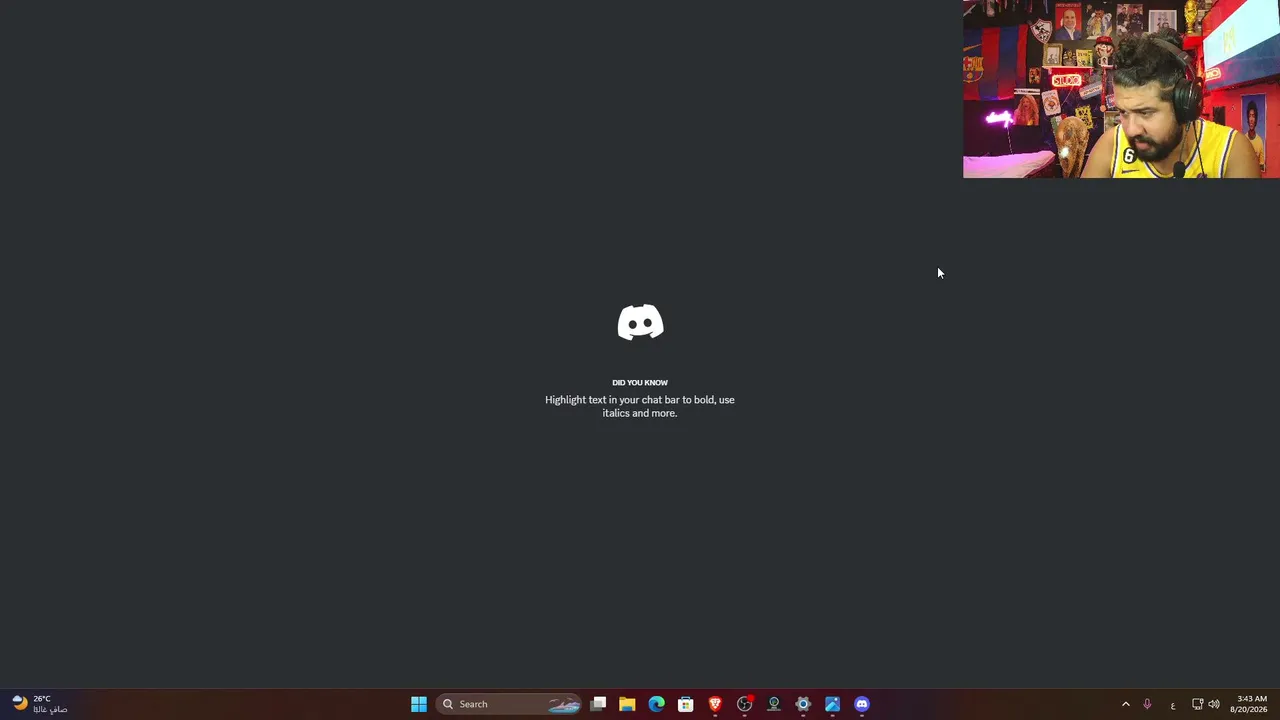Image resolution: width=1280 pixels, height=720 pixels.
Task: Open network settings from system tray
Action: click(x=1197, y=704)
